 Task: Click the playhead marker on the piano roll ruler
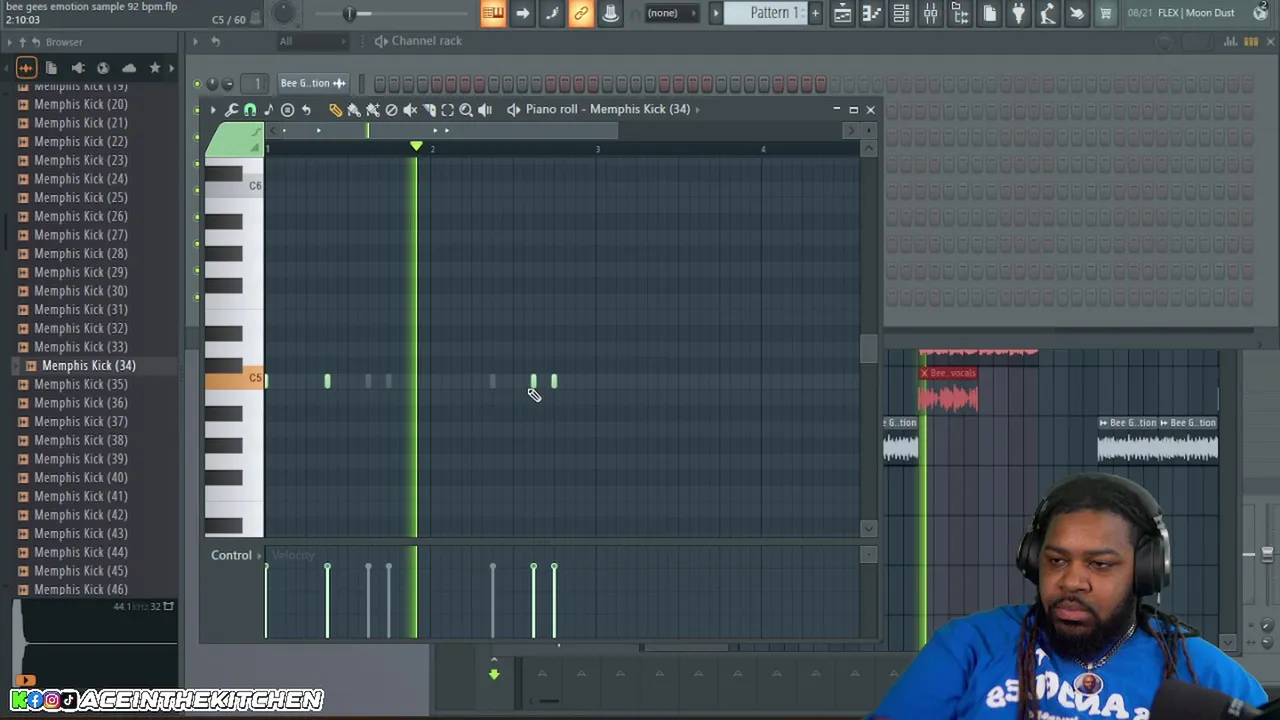click(416, 148)
